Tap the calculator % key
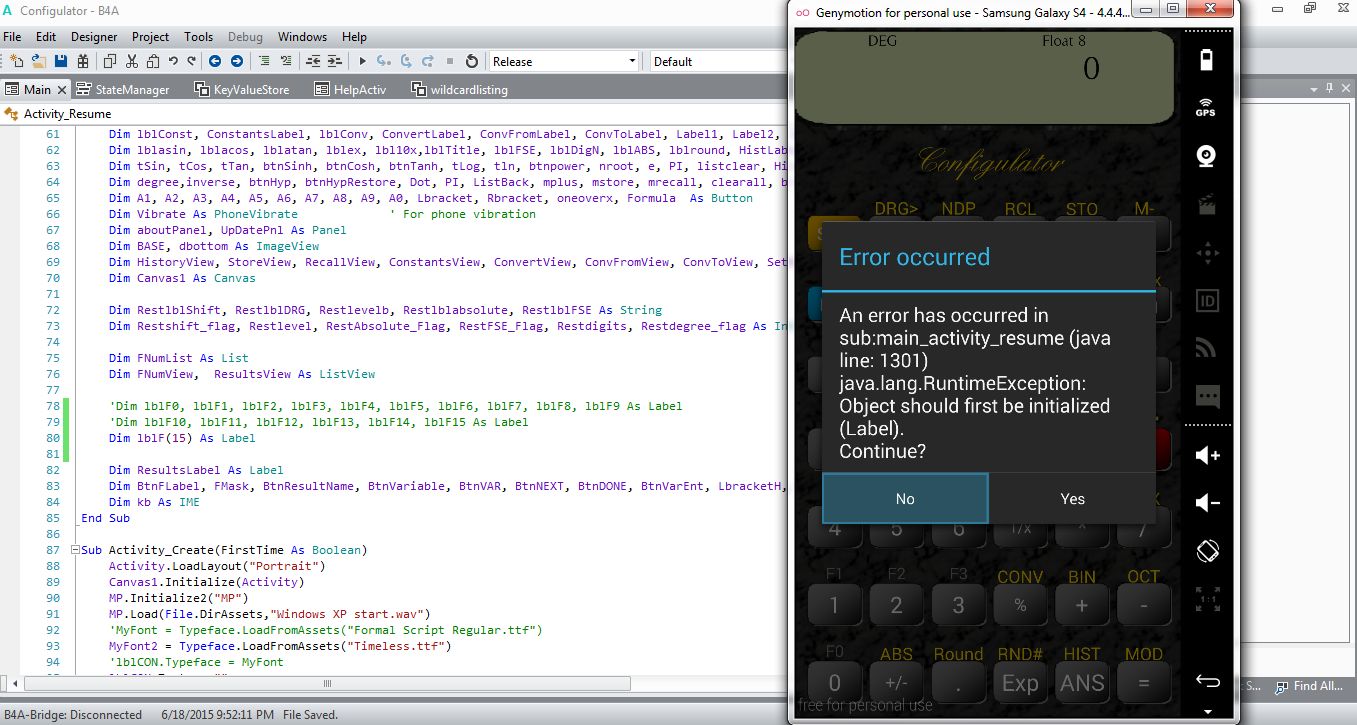1357x725 pixels. tap(1020, 605)
